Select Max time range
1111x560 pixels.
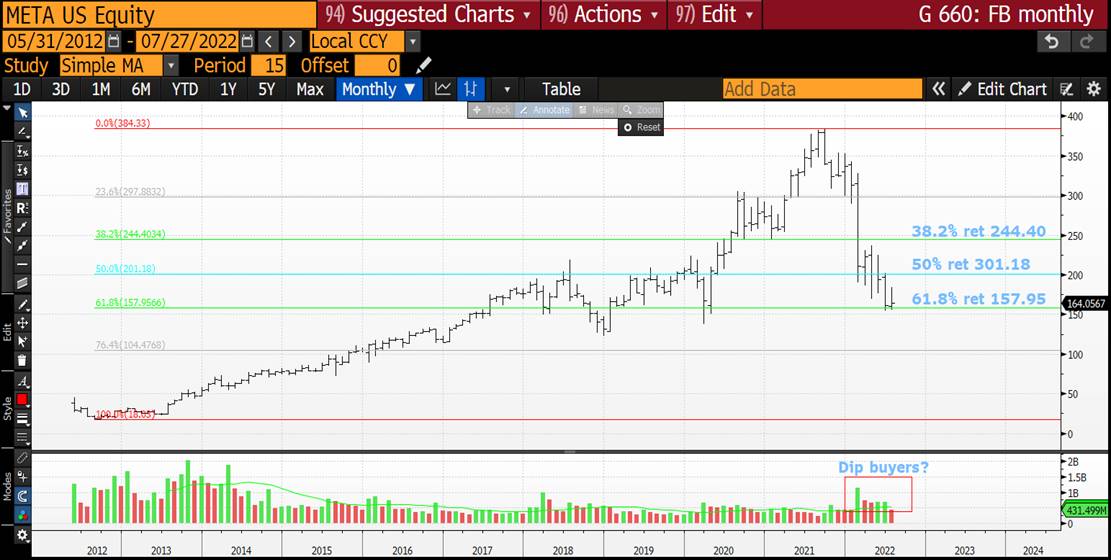pyautogui.click(x=310, y=89)
